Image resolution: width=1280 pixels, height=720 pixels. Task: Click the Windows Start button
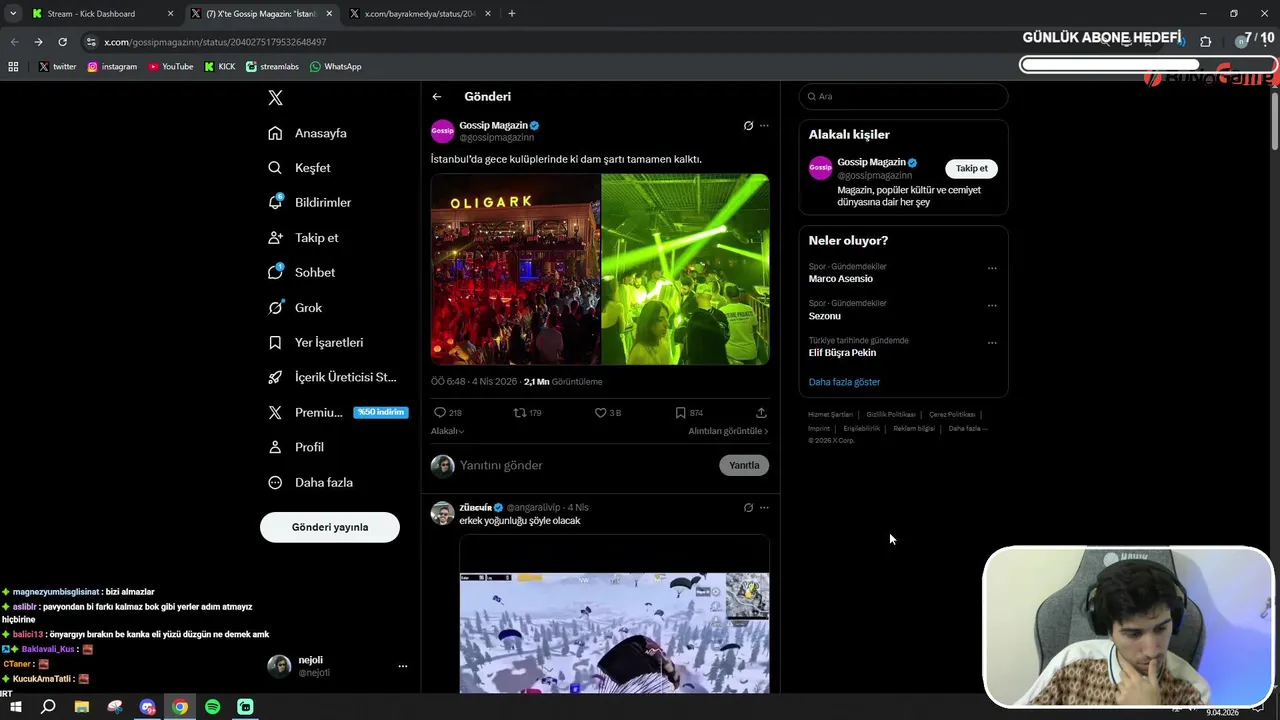tap(16, 707)
